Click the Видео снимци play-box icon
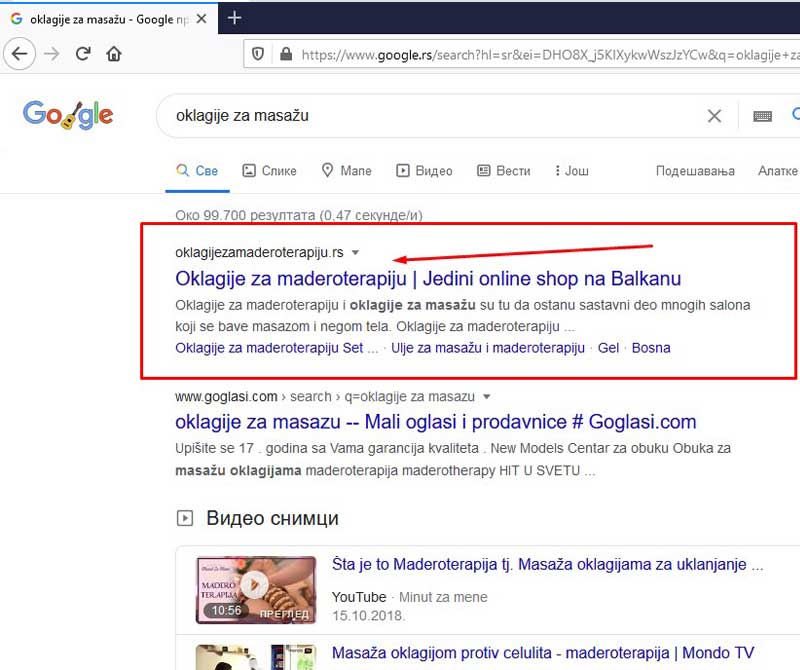 (x=184, y=518)
